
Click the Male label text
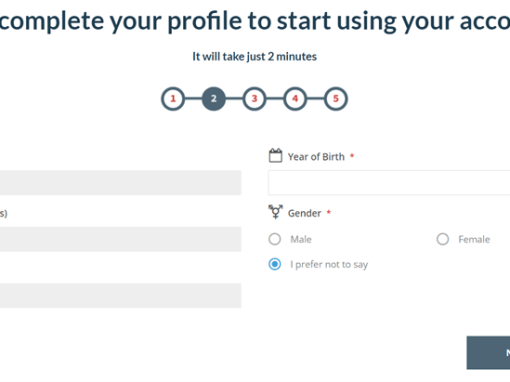coord(301,239)
